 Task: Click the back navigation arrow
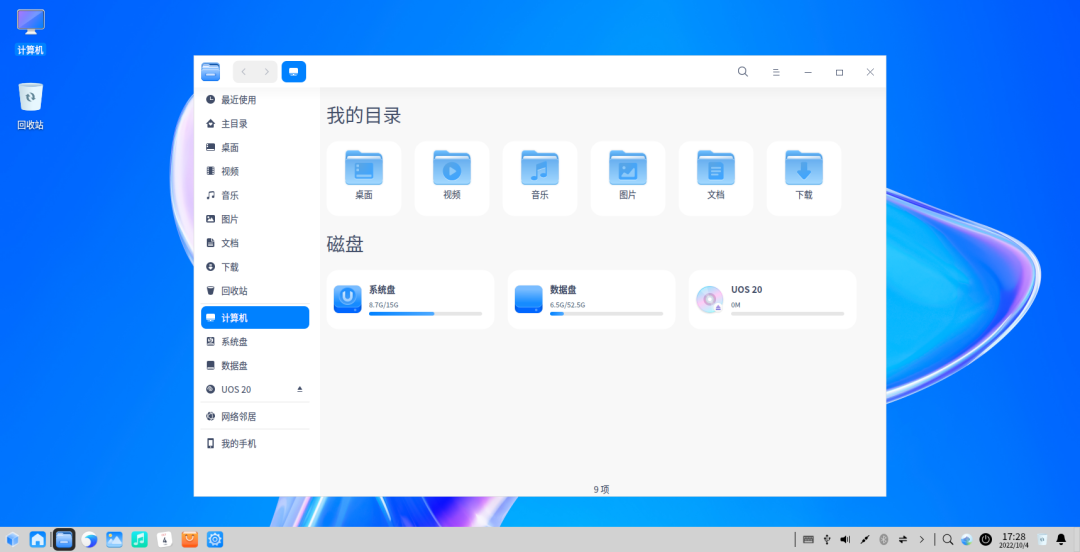[x=244, y=72]
